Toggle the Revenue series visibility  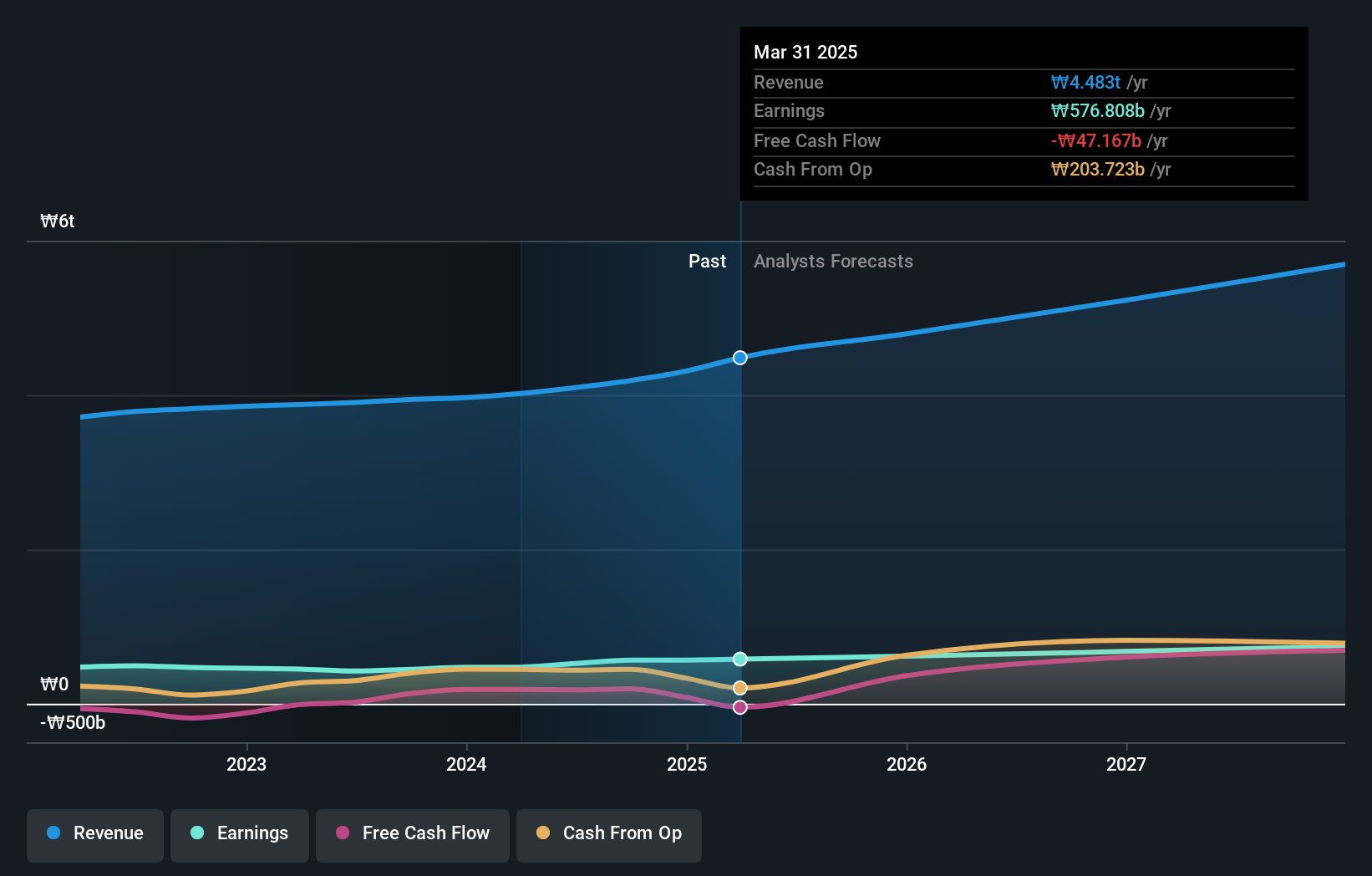(x=94, y=833)
